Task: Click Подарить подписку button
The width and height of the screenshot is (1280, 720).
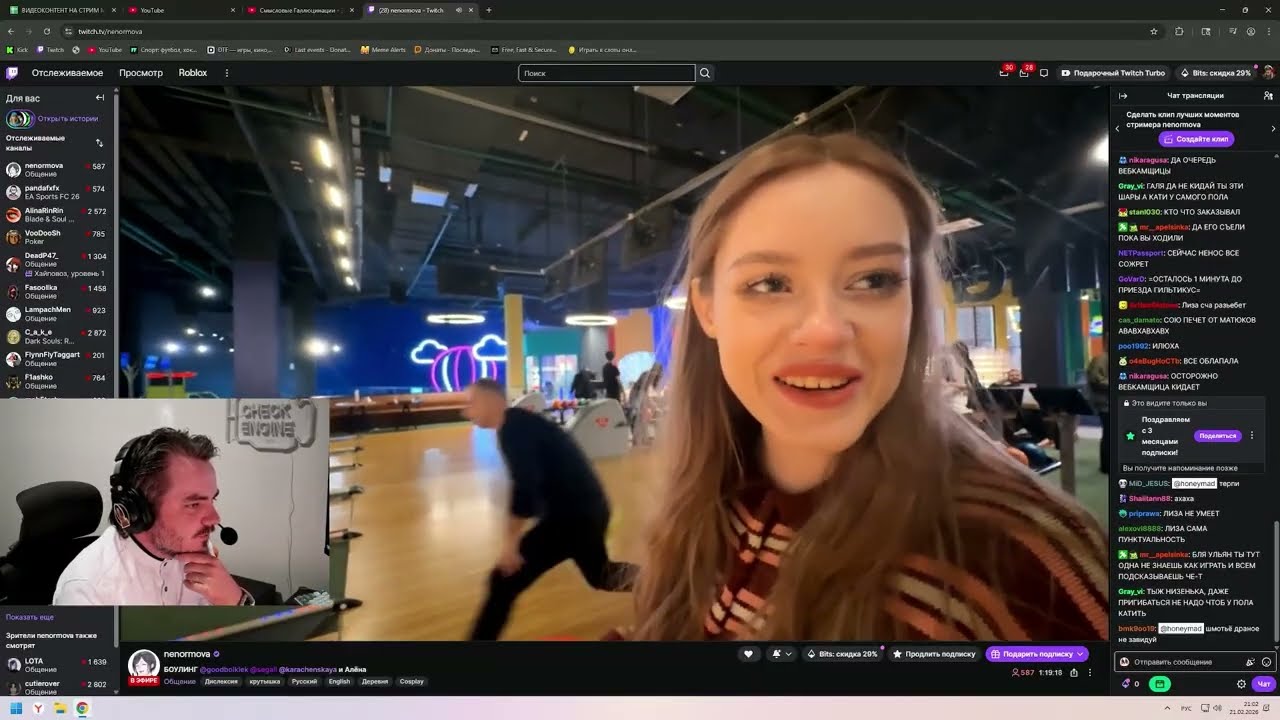Action: click(1037, 654)
